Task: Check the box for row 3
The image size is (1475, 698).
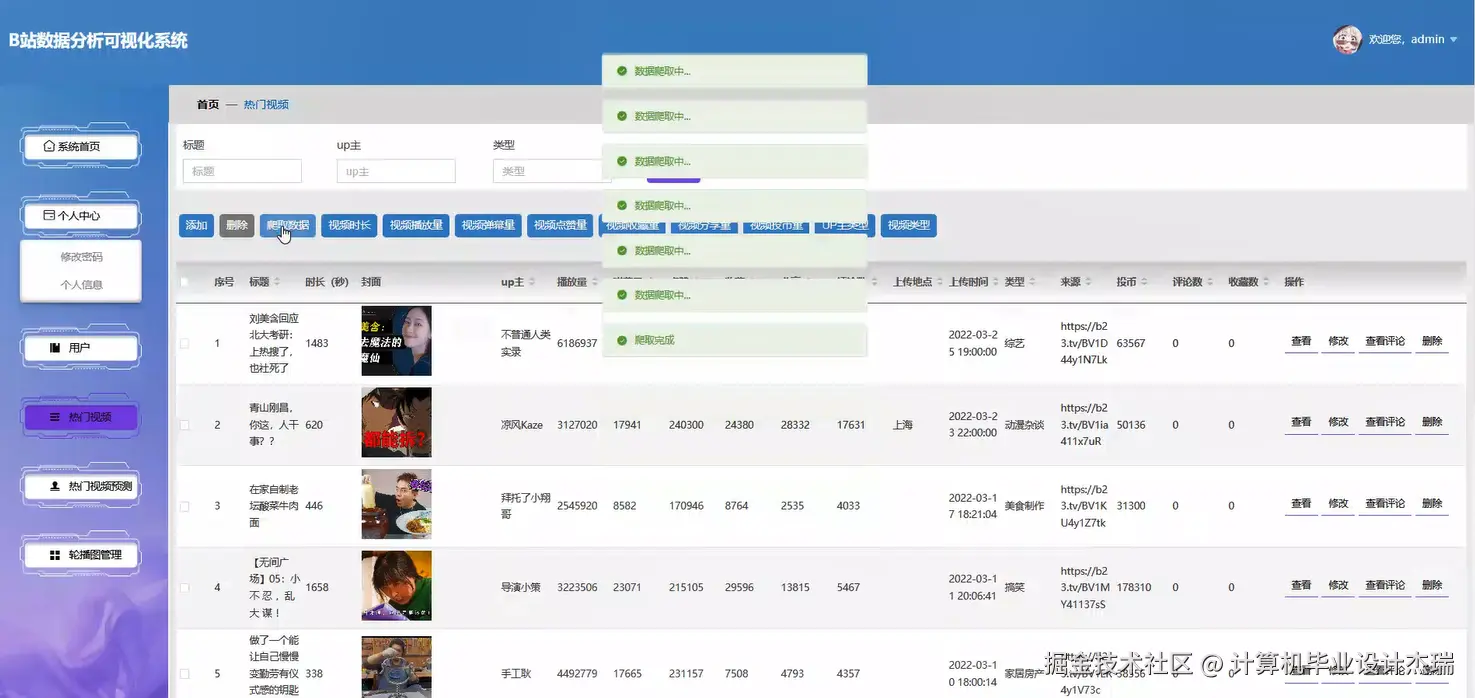Action: 184,506
